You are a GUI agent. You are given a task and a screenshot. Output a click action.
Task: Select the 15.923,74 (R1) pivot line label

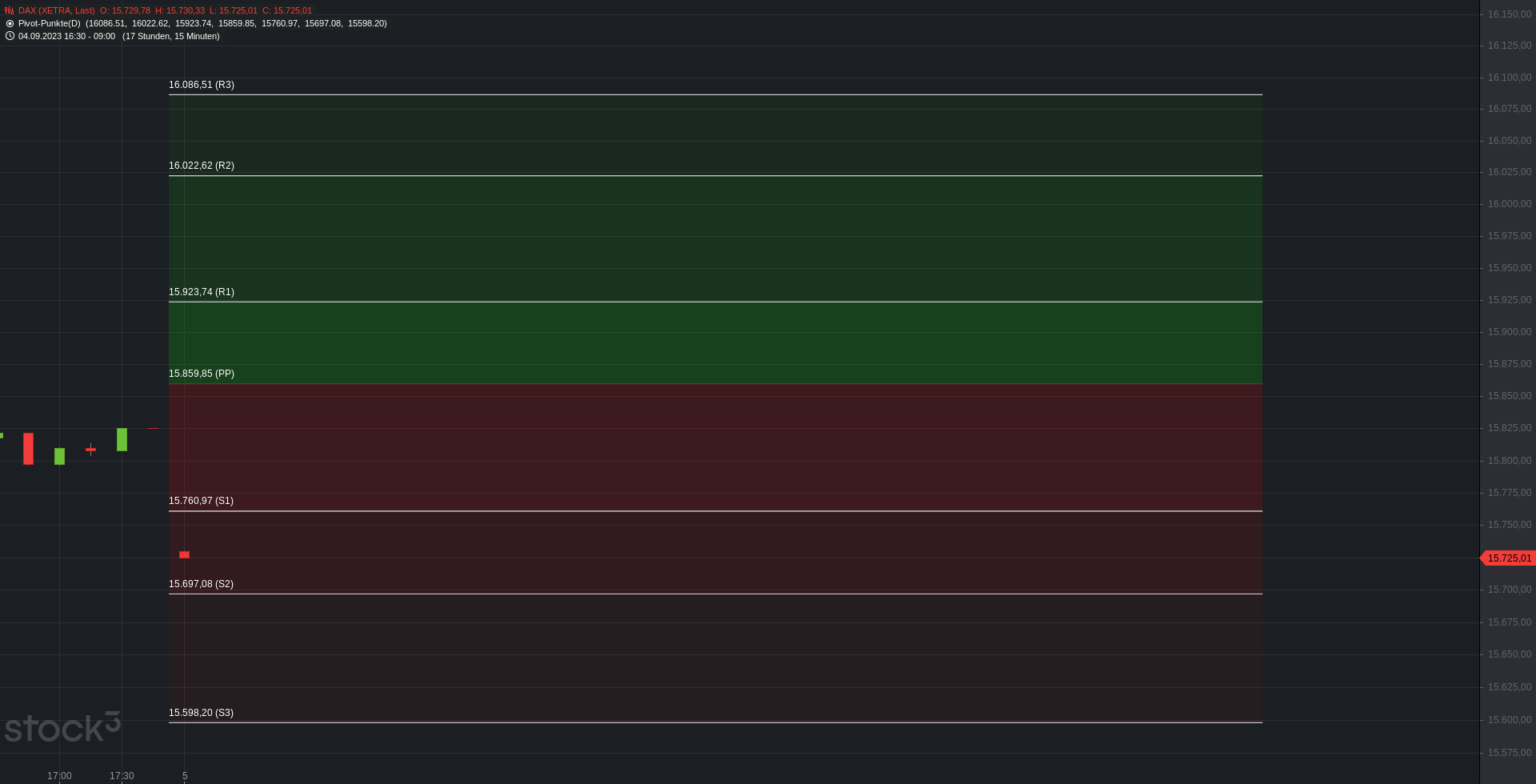[x=202, y=292]
